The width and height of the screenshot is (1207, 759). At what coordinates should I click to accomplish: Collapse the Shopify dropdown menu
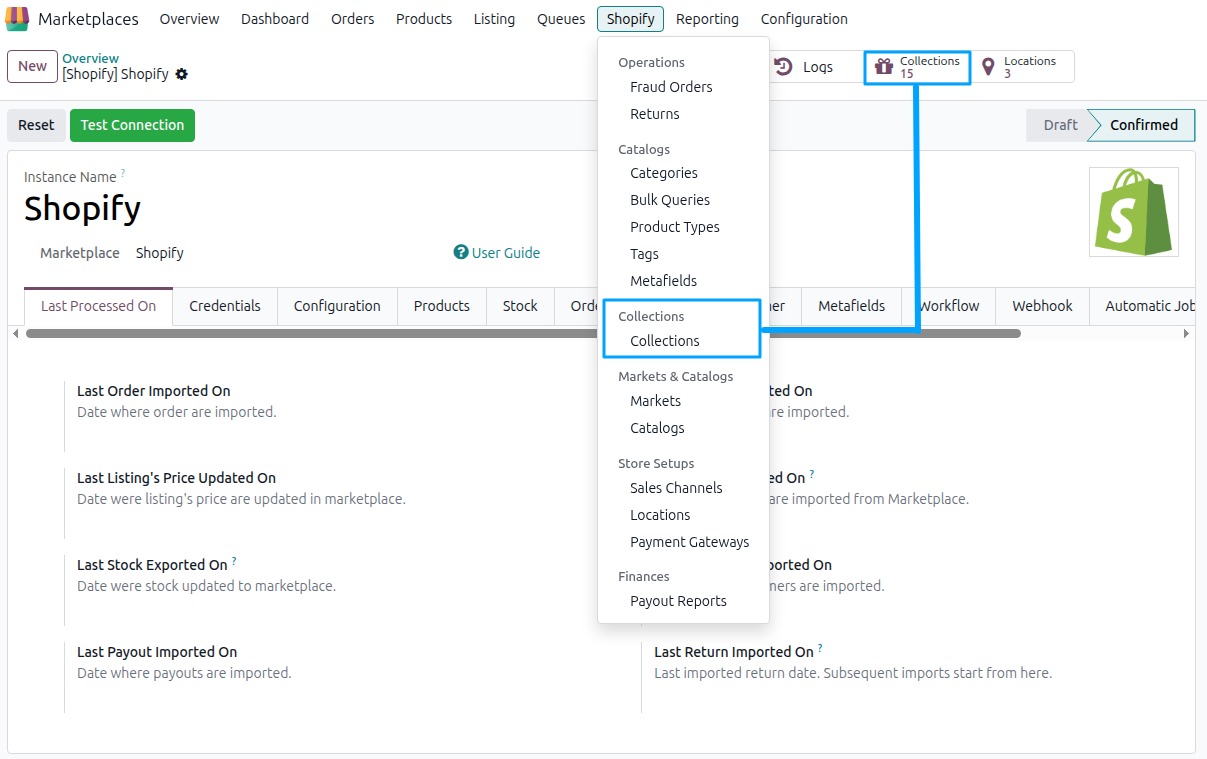pyautogui.click(x=630, y=19)
